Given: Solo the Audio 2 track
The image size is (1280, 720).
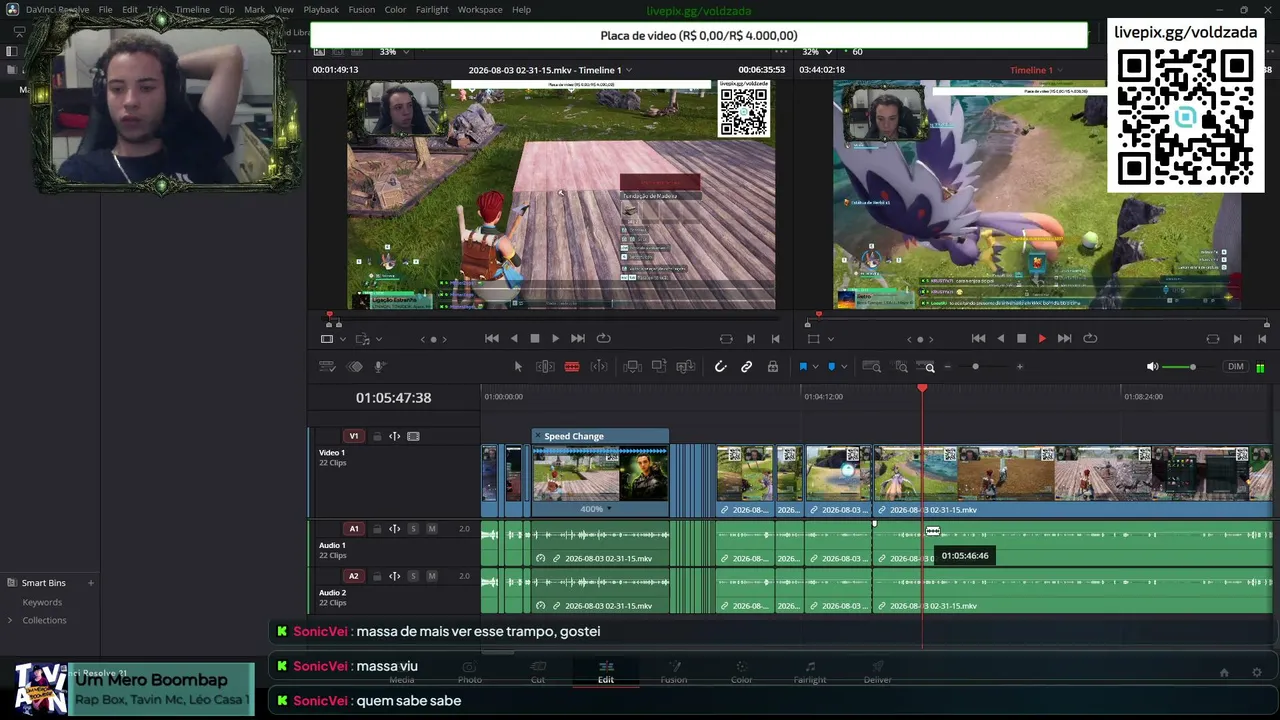Looking at the screenshot, I should tap(413, 576).
